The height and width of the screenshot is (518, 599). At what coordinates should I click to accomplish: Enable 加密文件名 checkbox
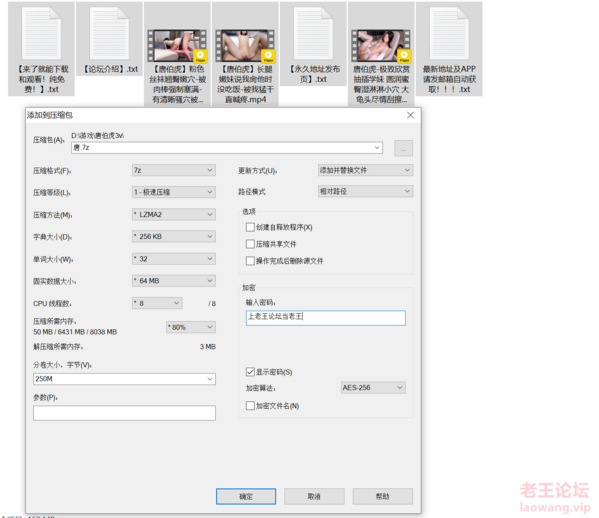(250, 405)
